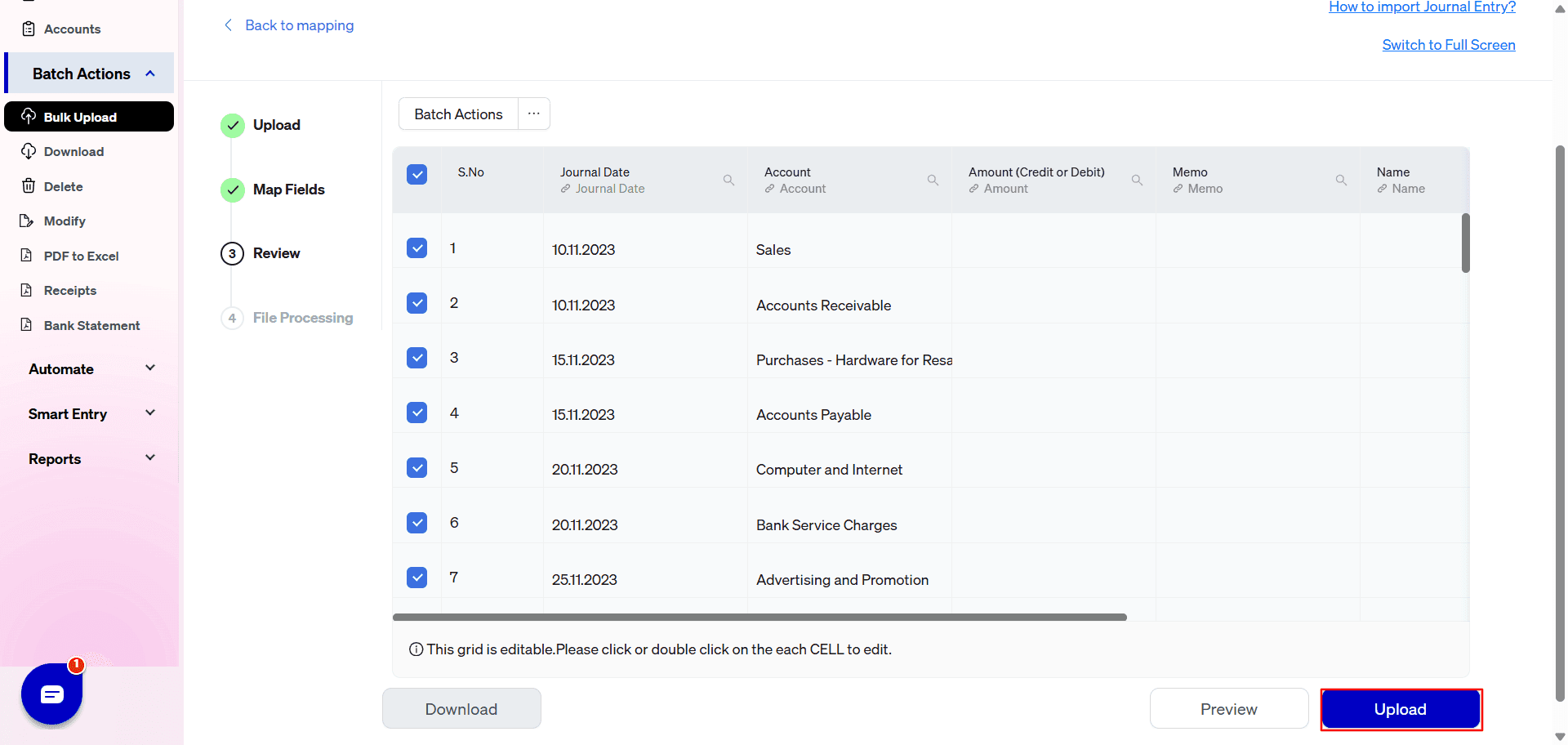The width and height of the screenshot is (1568, 745).
Task: Open the Modify batch action
Action: 64,221
